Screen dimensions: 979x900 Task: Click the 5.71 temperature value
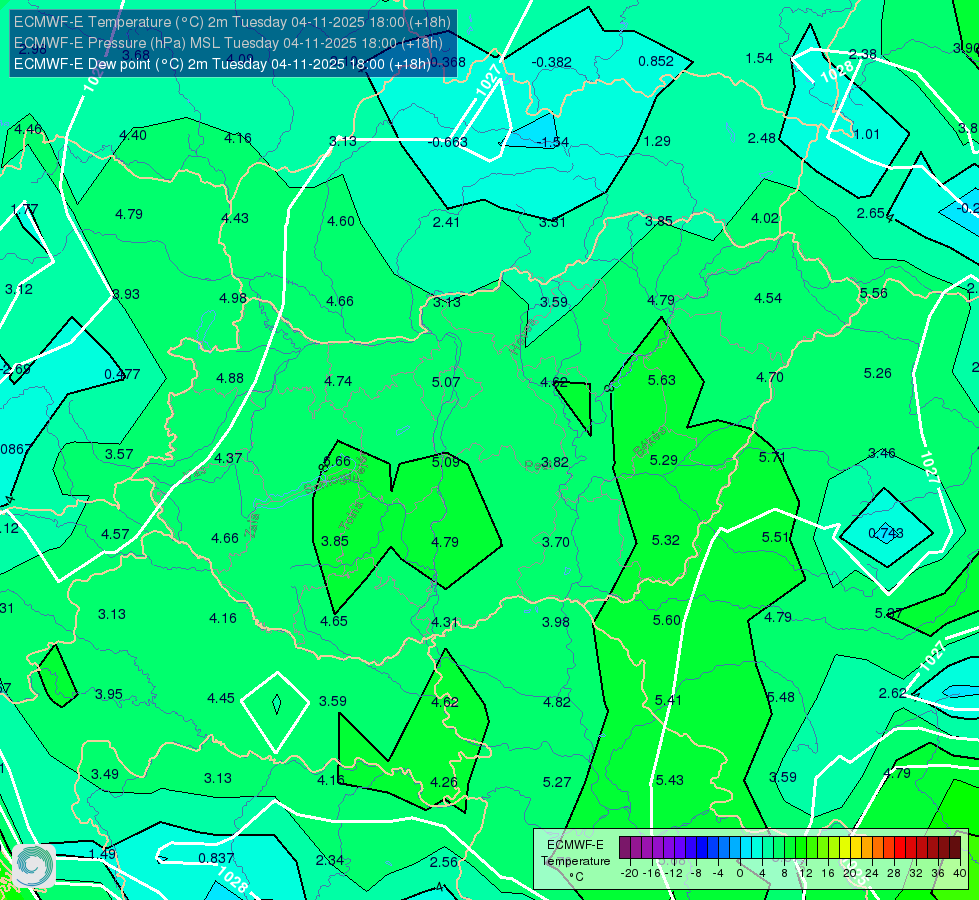(x=772, y=457)
